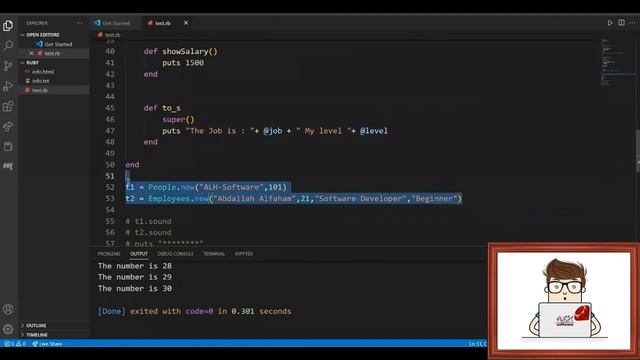Click the Split Editor icon
640x360 pixels.
tap(621, 23)
